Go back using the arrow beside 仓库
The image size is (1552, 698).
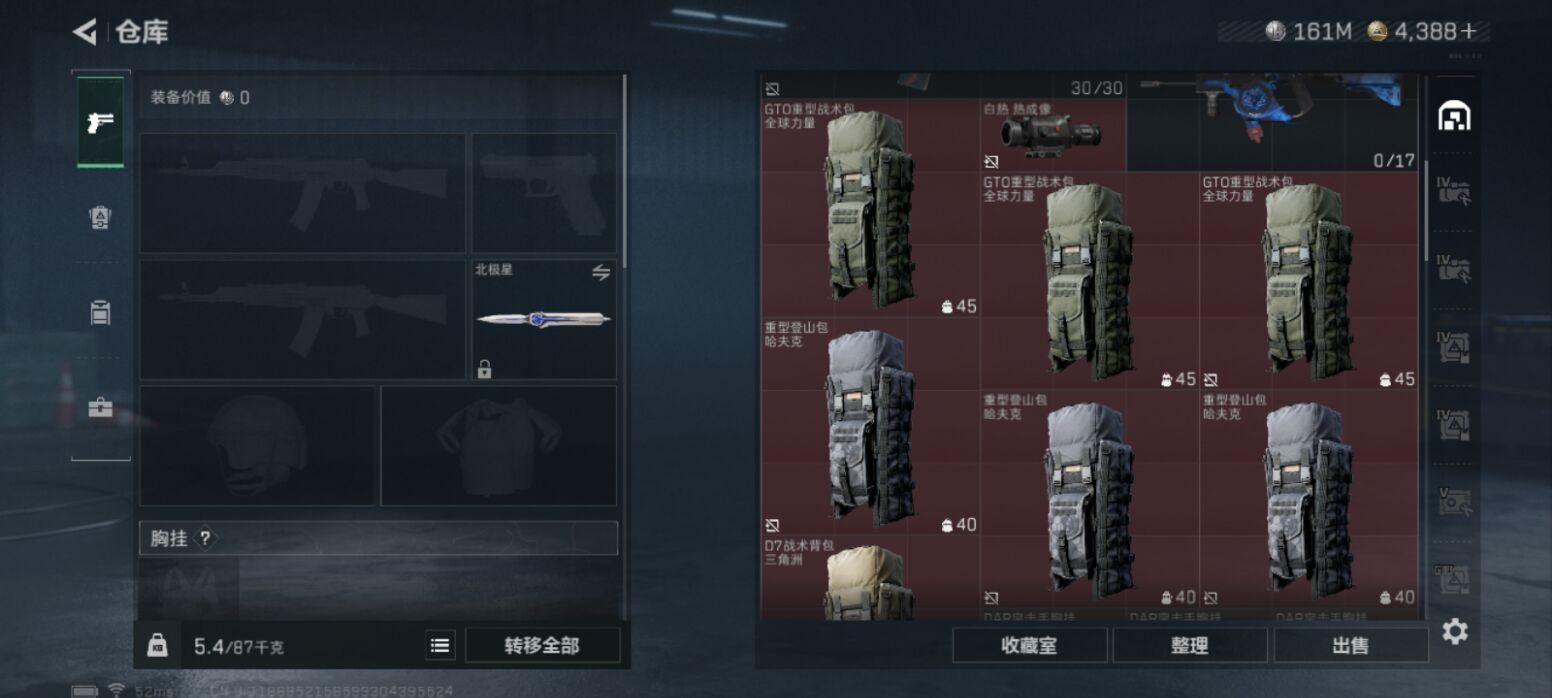tap(85, 32)
